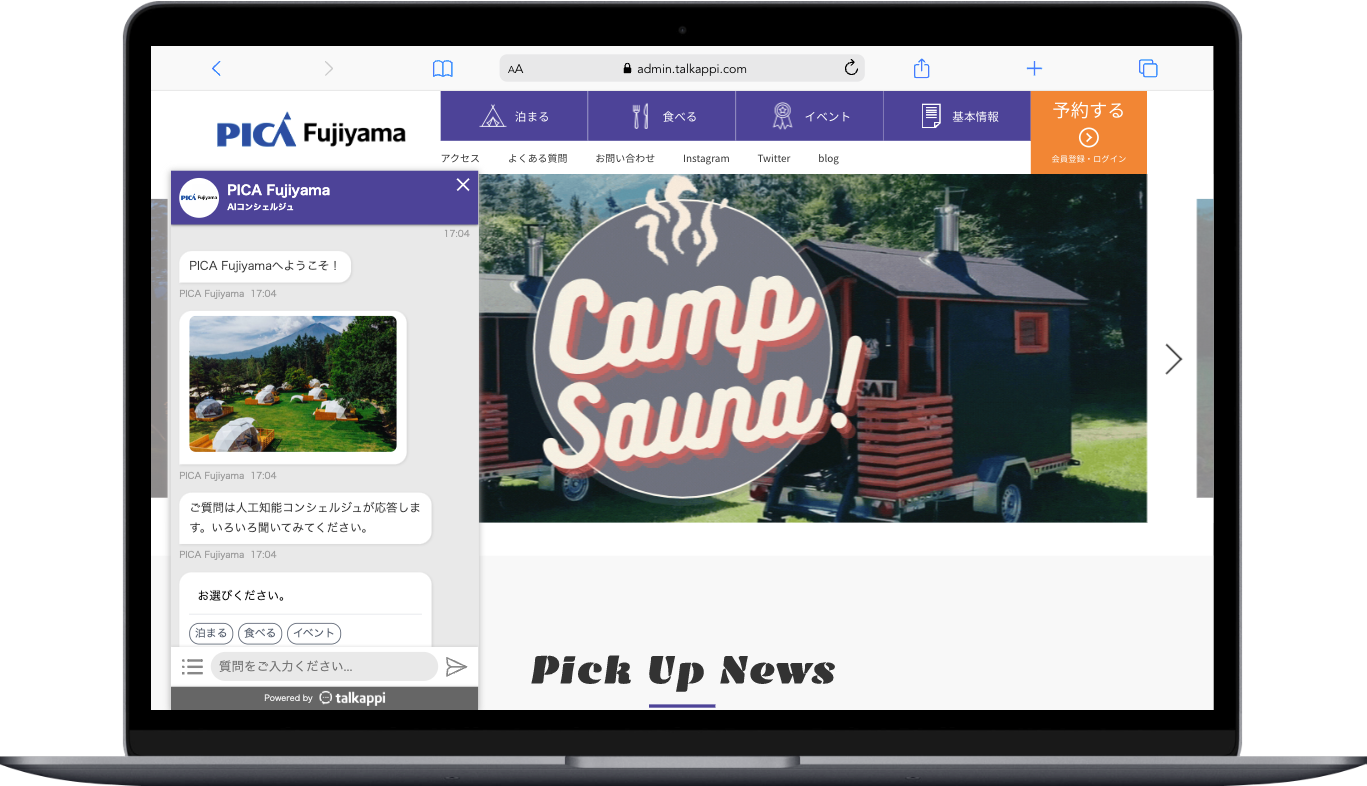Click the 質問をご入力ください chat input

(x=324, y=666)
